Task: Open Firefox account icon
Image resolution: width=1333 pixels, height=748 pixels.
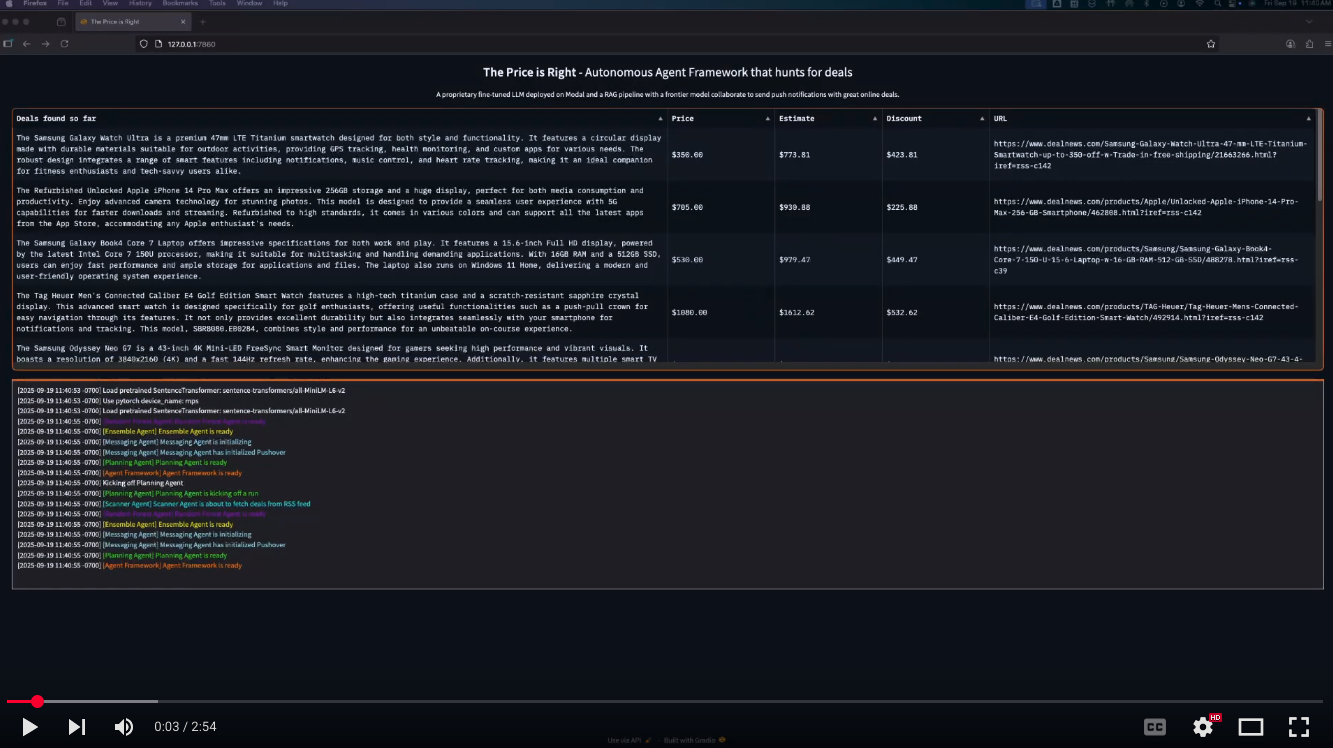Action: click(x=1290, y=44)
